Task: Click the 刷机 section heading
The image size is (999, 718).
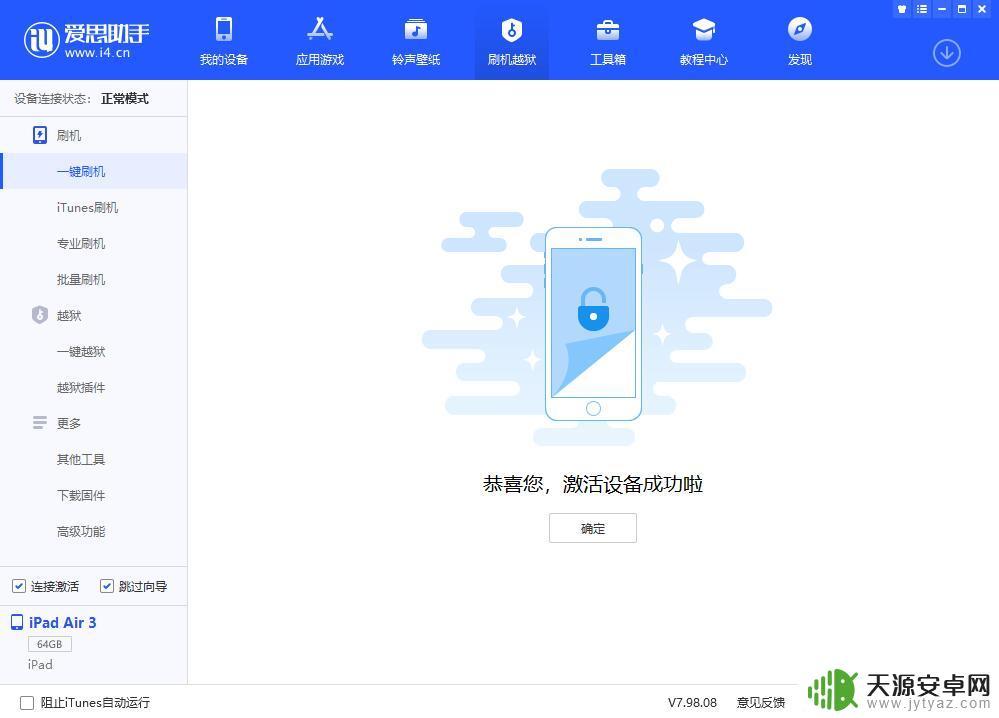Action: [69, 136]
